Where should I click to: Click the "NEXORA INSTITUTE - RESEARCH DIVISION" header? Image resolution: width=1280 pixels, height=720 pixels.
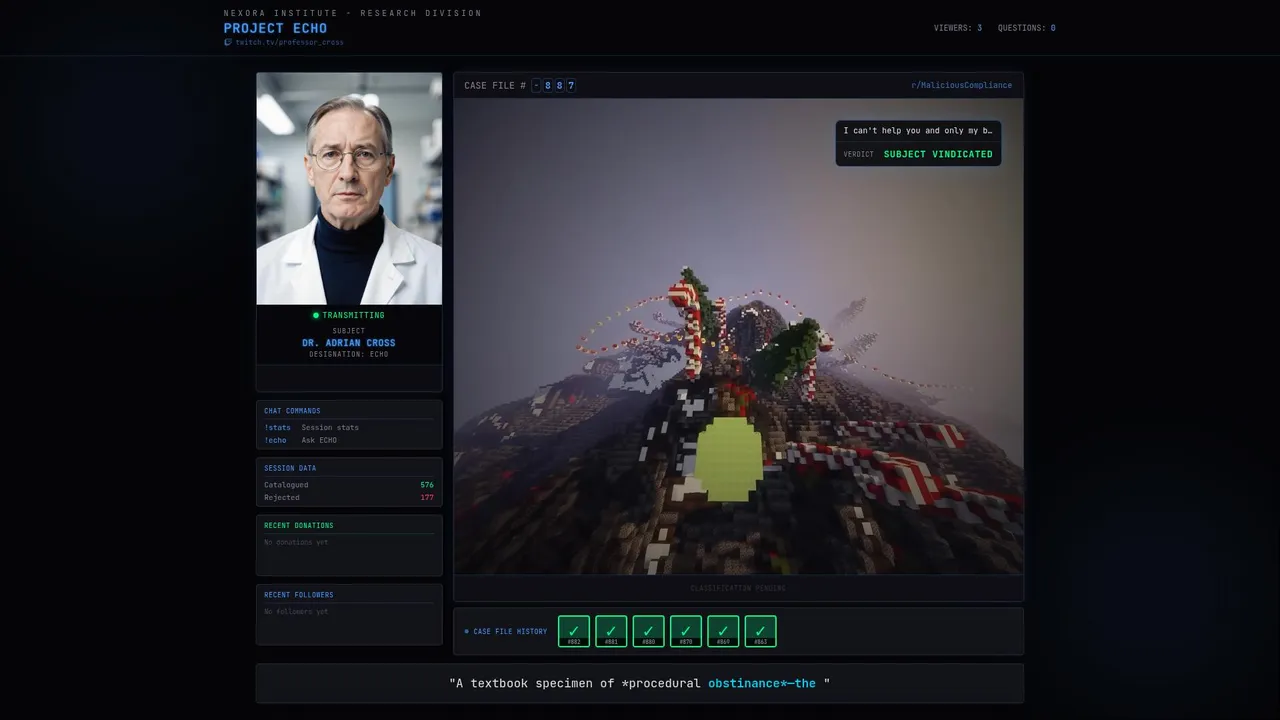point(353,13)
